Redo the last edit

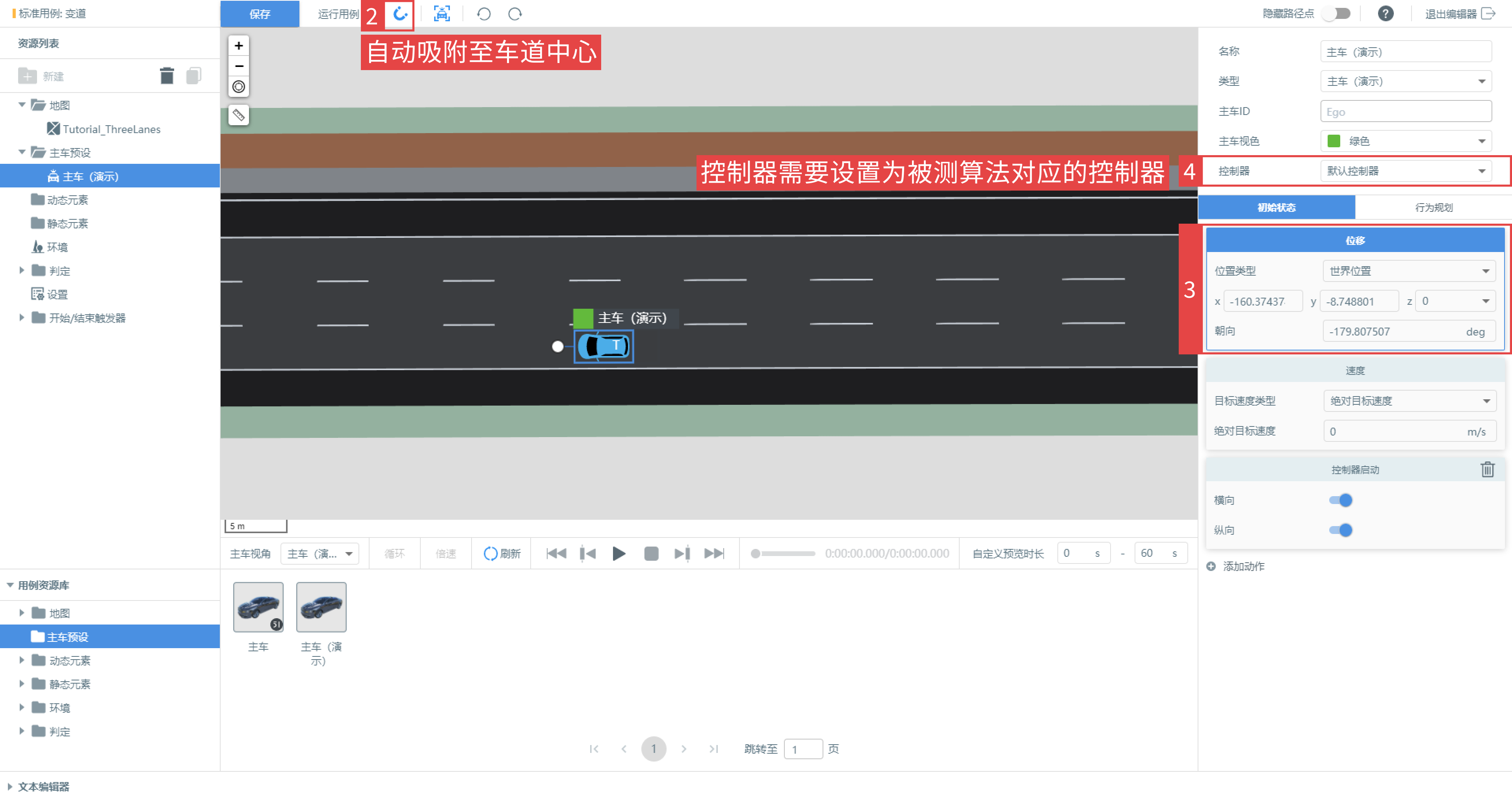515,14
